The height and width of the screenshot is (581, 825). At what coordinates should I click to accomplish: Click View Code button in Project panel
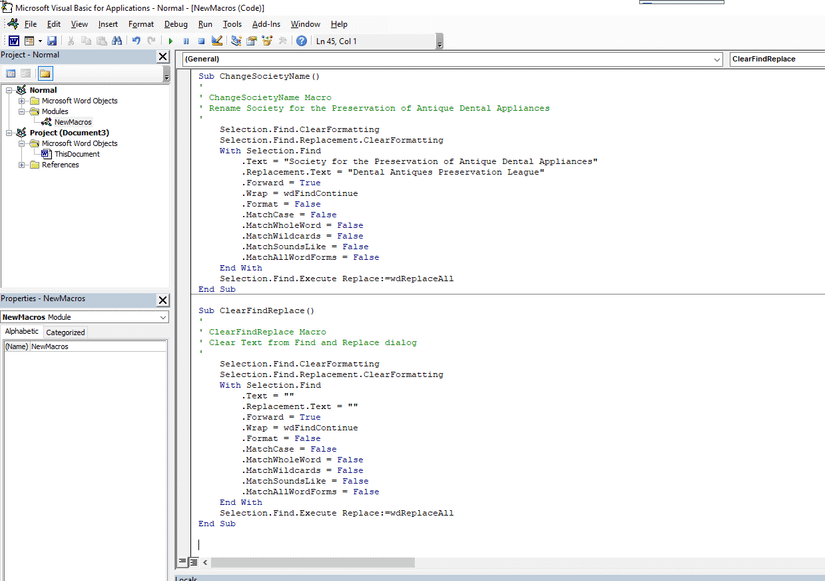tap(11, 74)
